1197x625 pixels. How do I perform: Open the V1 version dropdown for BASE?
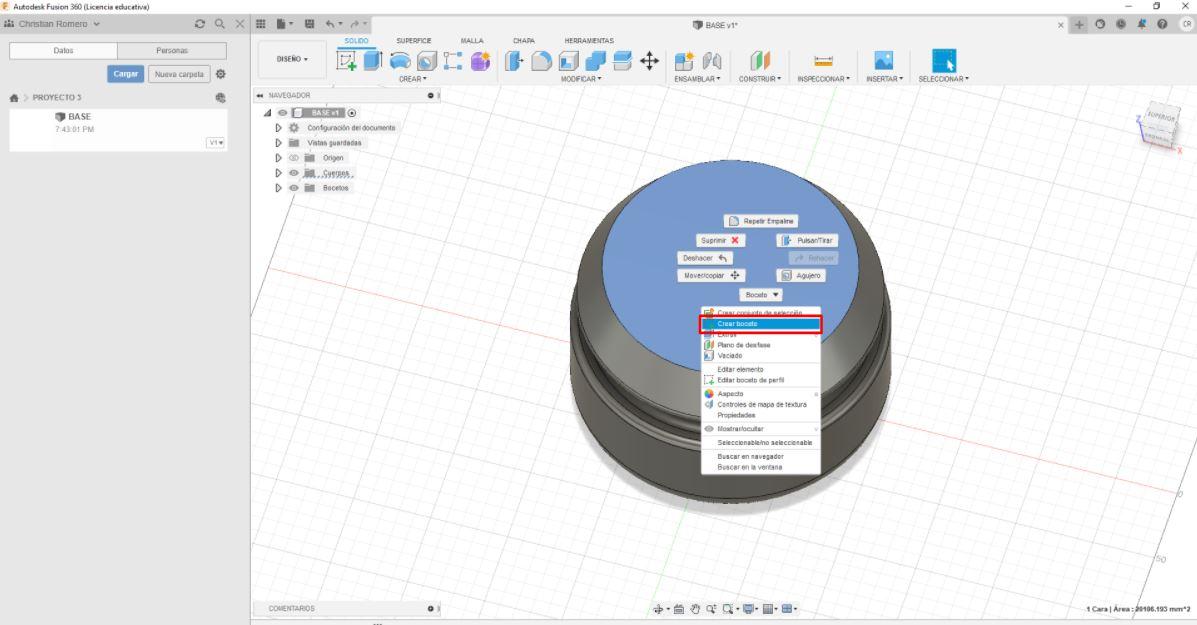[x=216, y=143]
